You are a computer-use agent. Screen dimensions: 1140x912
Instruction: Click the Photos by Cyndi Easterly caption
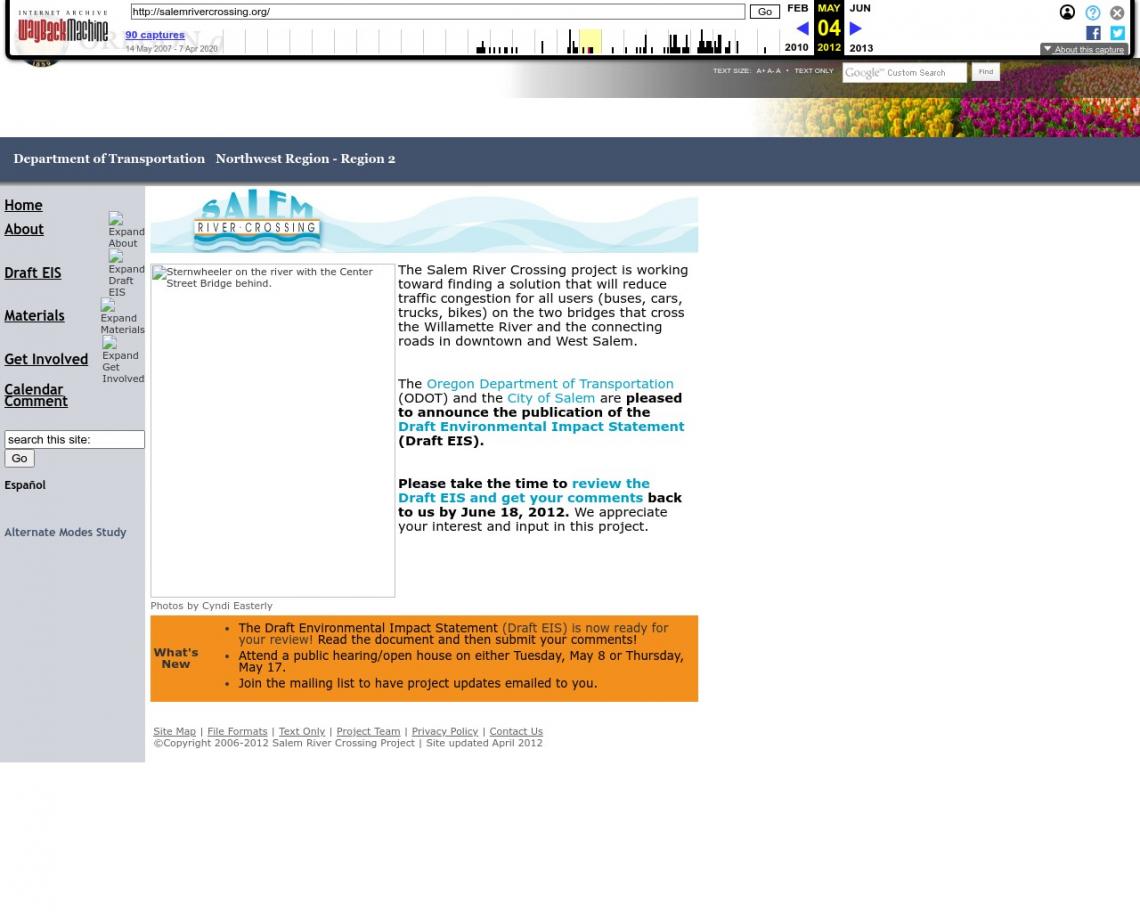(212, 606)
